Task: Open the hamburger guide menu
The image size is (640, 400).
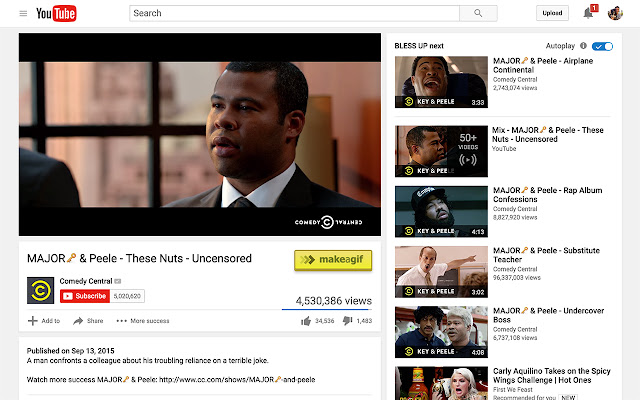Action: (x=23, y=13)
